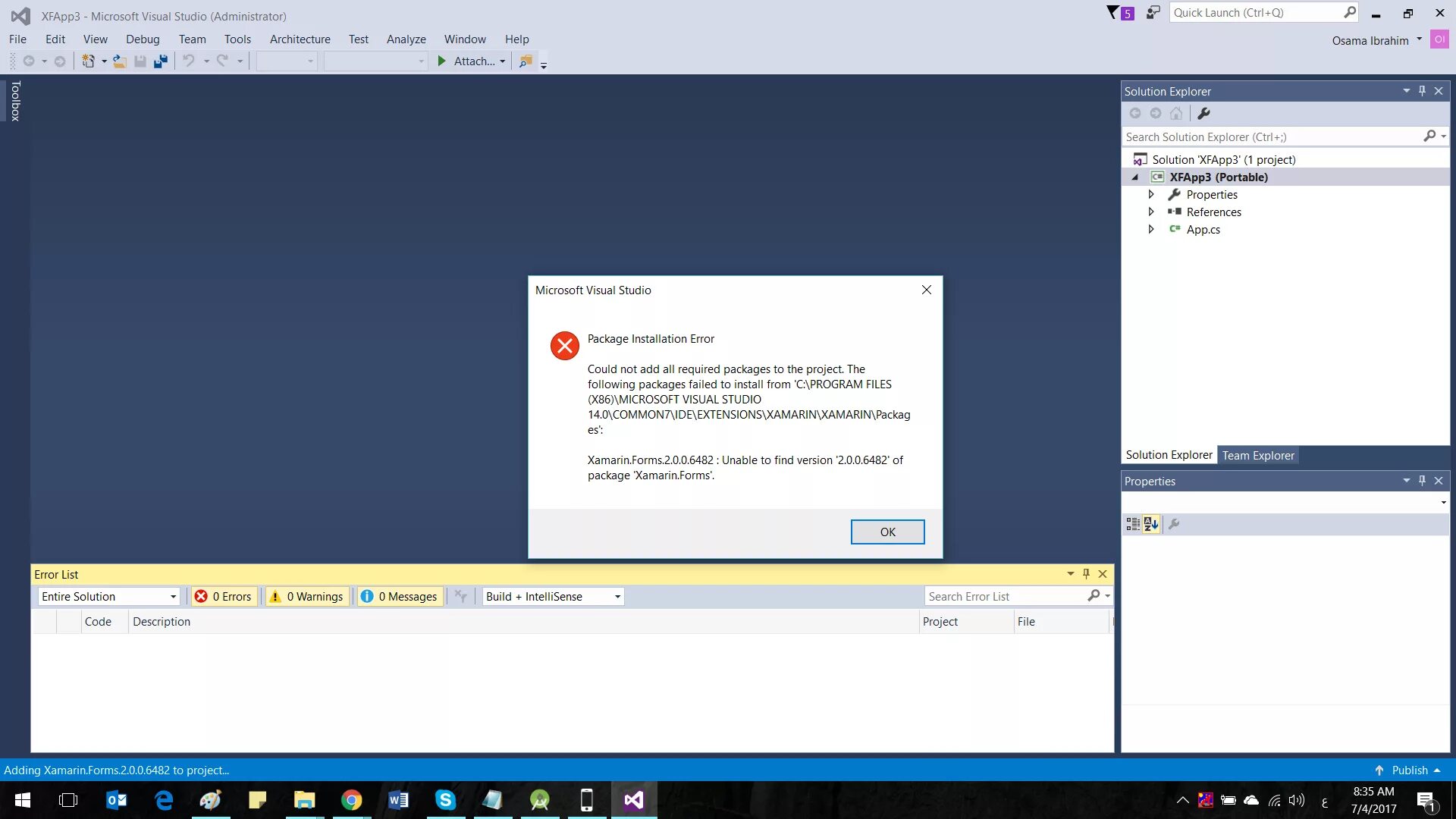Click the Save toolbar icon

140,61
